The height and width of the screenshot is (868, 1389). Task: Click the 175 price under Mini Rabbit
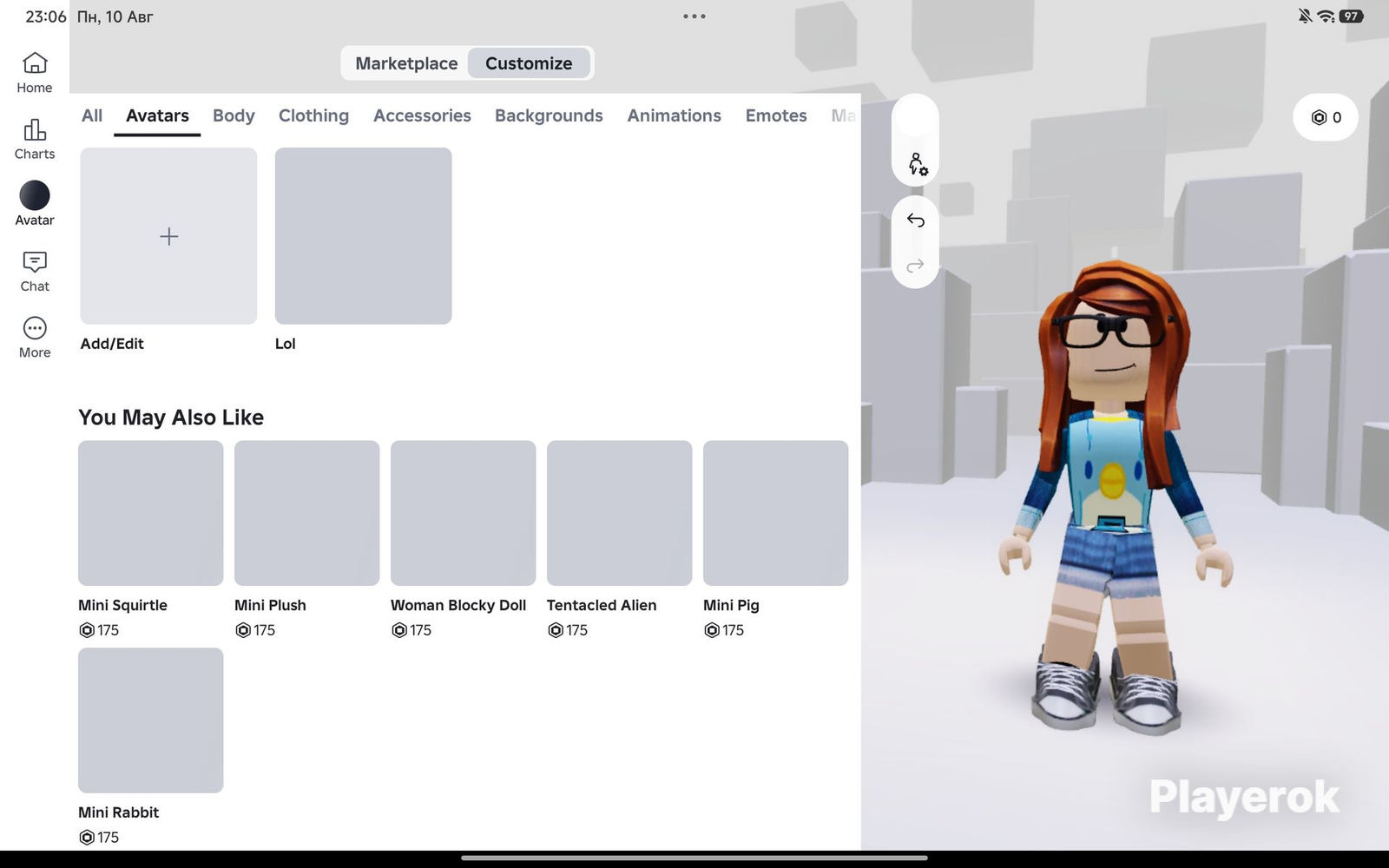108,838
